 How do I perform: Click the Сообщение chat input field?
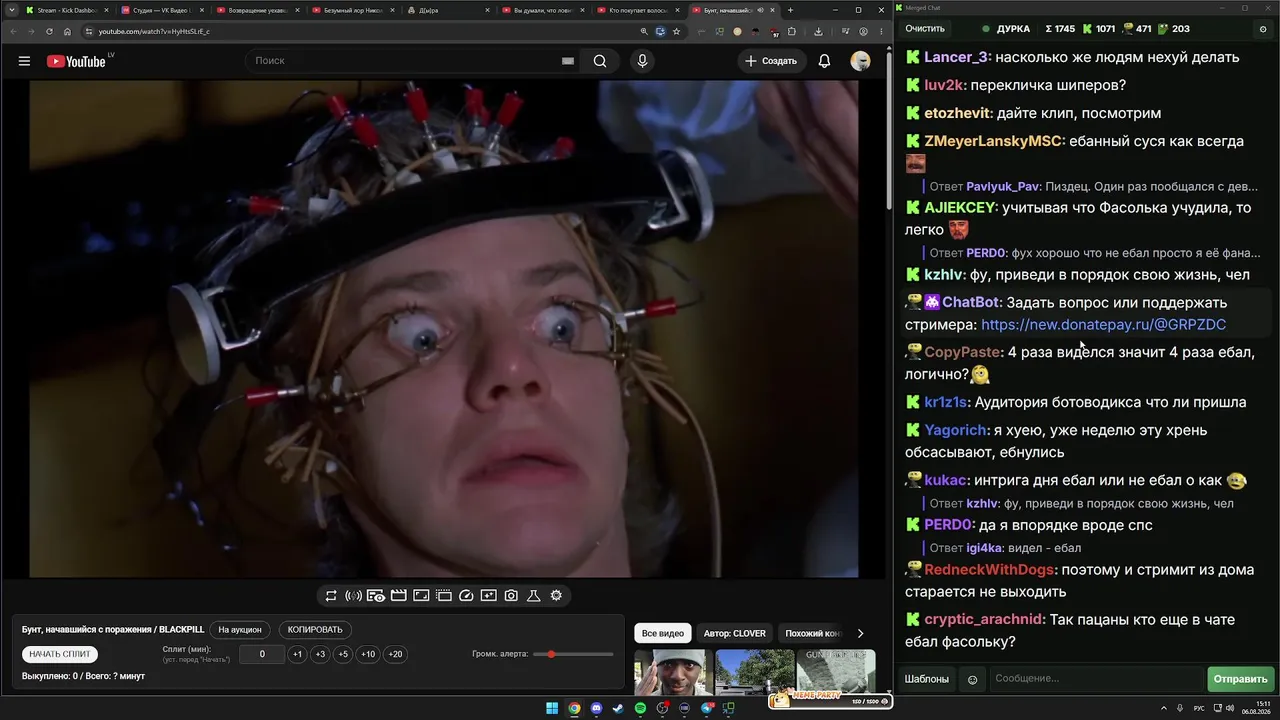coord(1096,680)
